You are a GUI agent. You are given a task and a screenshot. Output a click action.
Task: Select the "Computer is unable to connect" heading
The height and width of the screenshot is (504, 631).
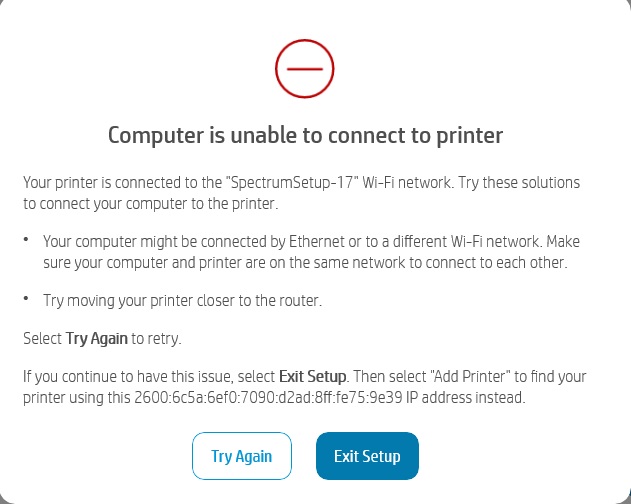tap(305, 135)
